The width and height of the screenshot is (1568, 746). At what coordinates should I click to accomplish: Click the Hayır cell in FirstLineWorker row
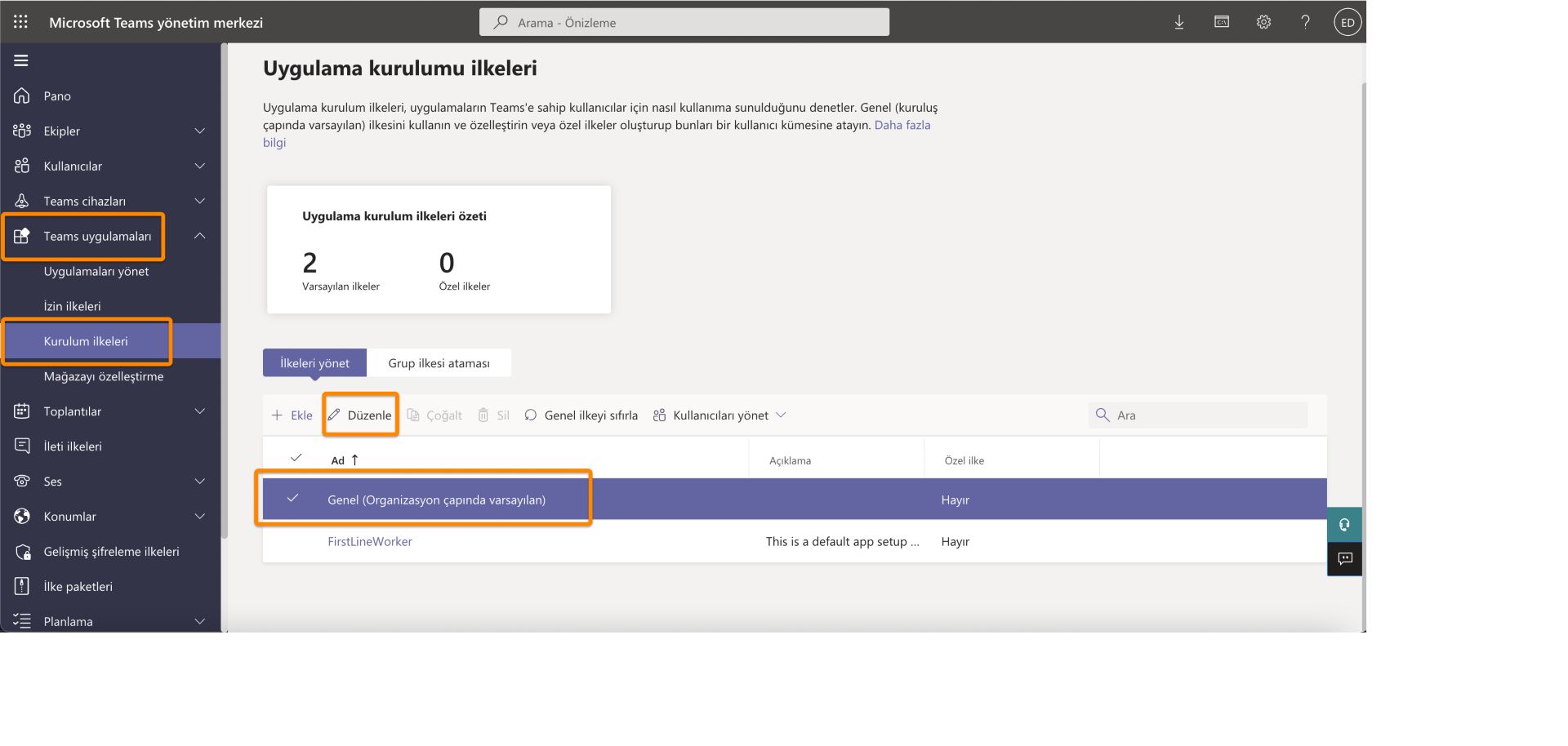point(955,541)
